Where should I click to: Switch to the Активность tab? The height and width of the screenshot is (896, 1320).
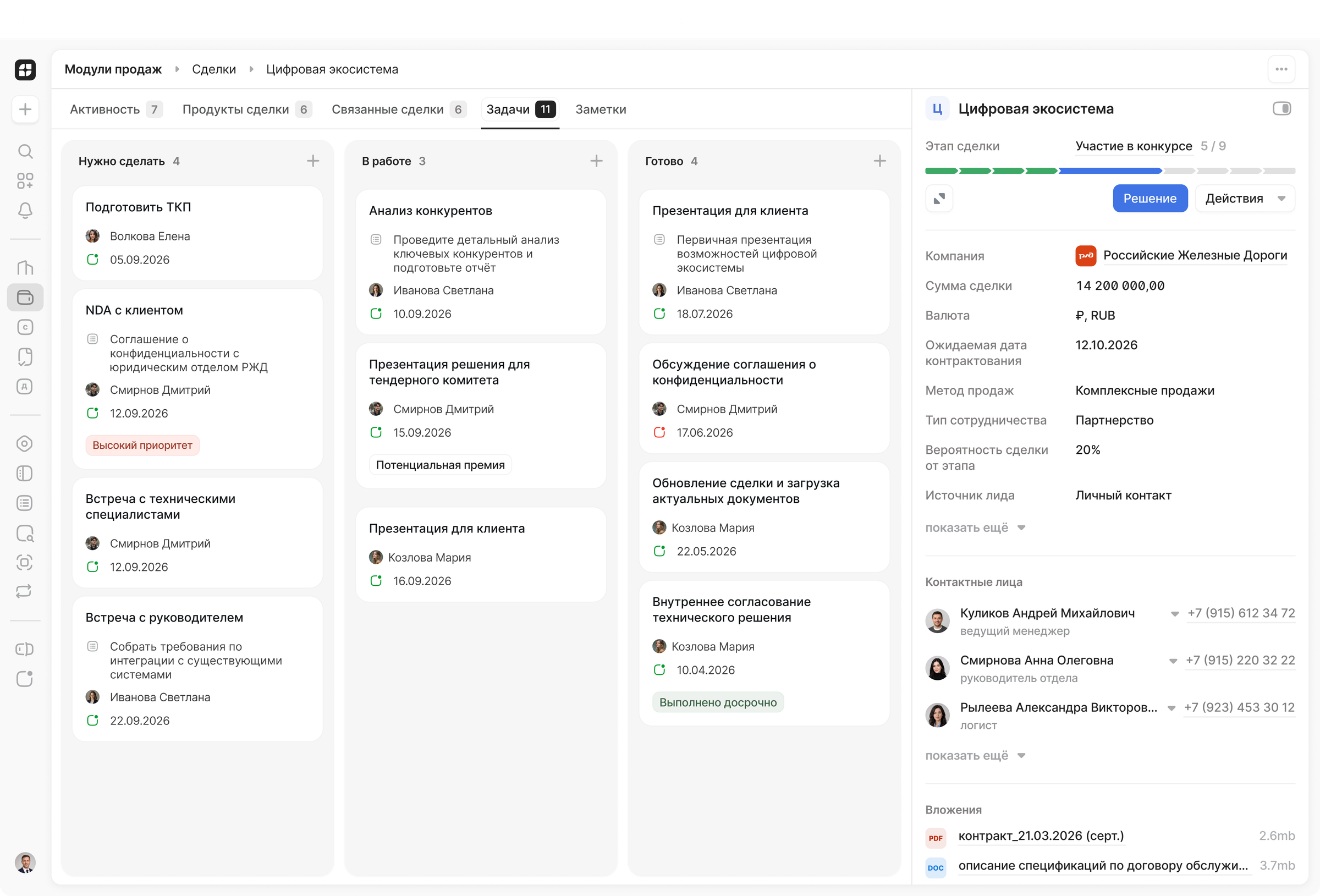pyautogui.click(x=116, y=109)
